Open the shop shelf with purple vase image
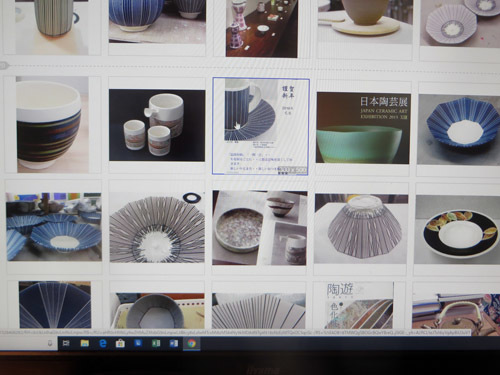The height and width of the screenshot is (375, 500). (x=262, y=28)
